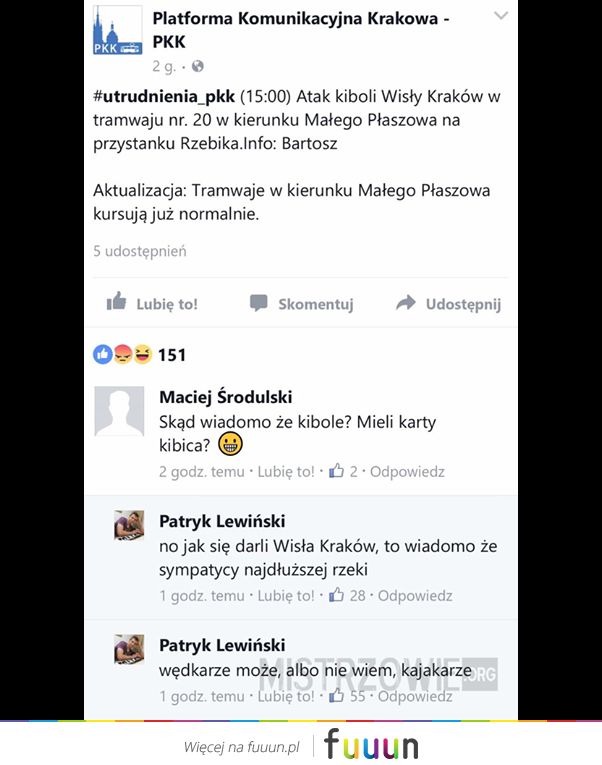Open the laughing haha reaction icon
The width and height of the screenshot is (602, 765).
[142, 355]
